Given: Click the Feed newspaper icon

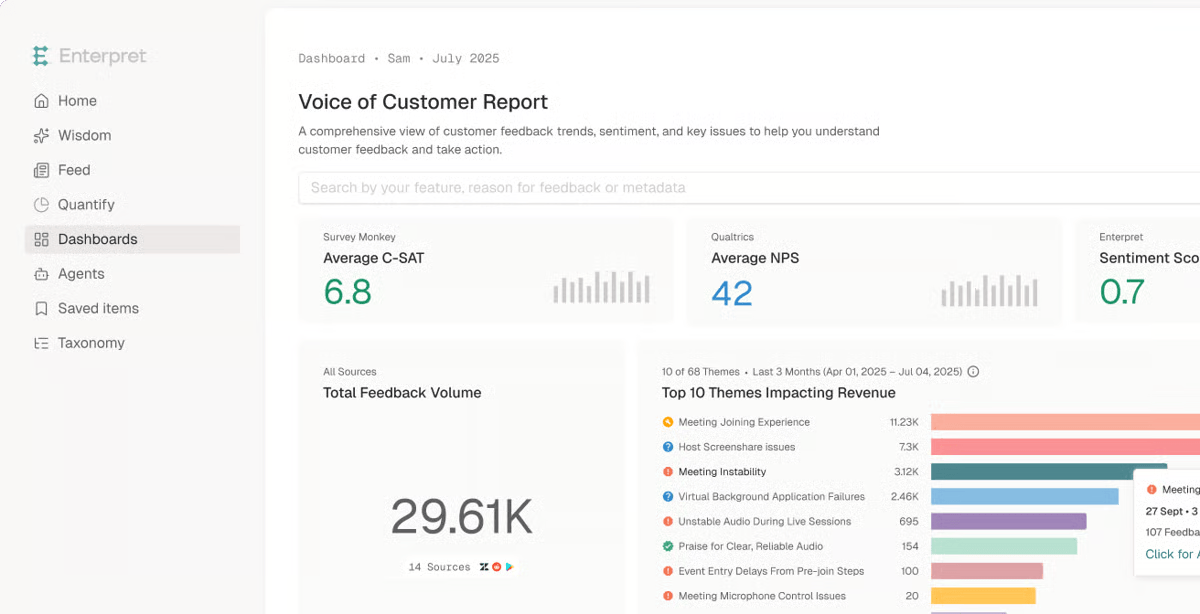Looking at the screenshot, I should pos(41,170).
